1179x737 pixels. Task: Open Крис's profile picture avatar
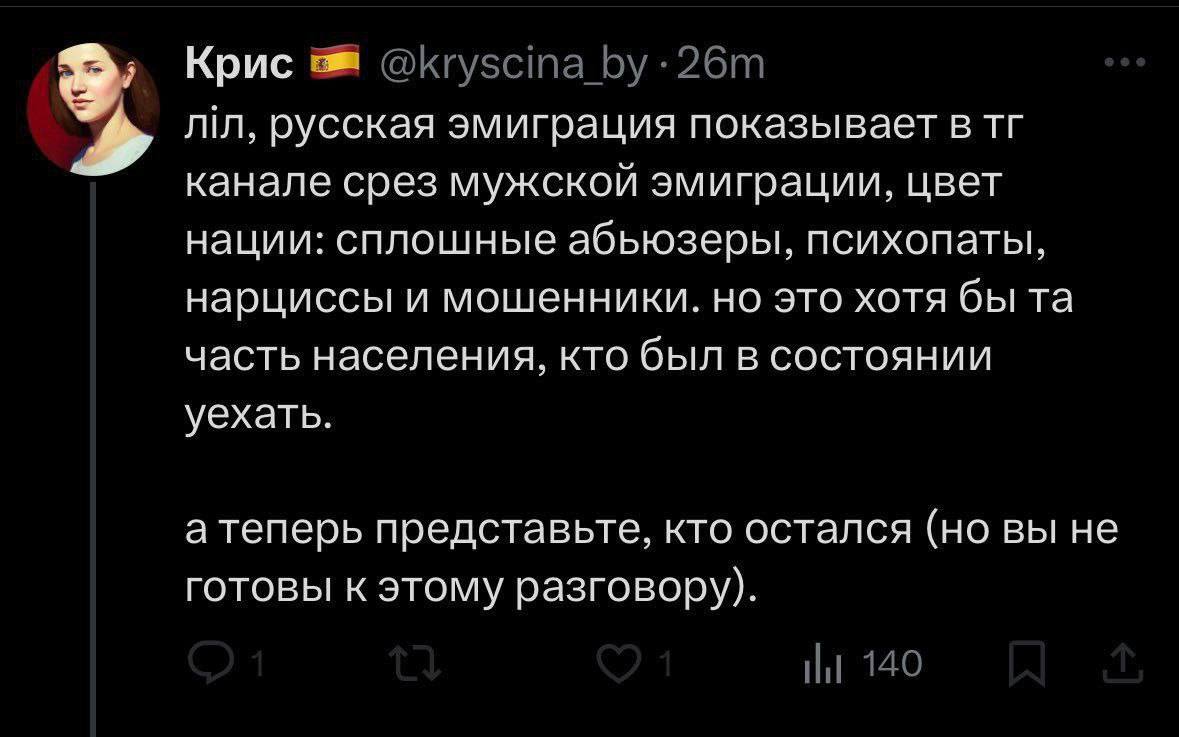(x=93, y=109)
